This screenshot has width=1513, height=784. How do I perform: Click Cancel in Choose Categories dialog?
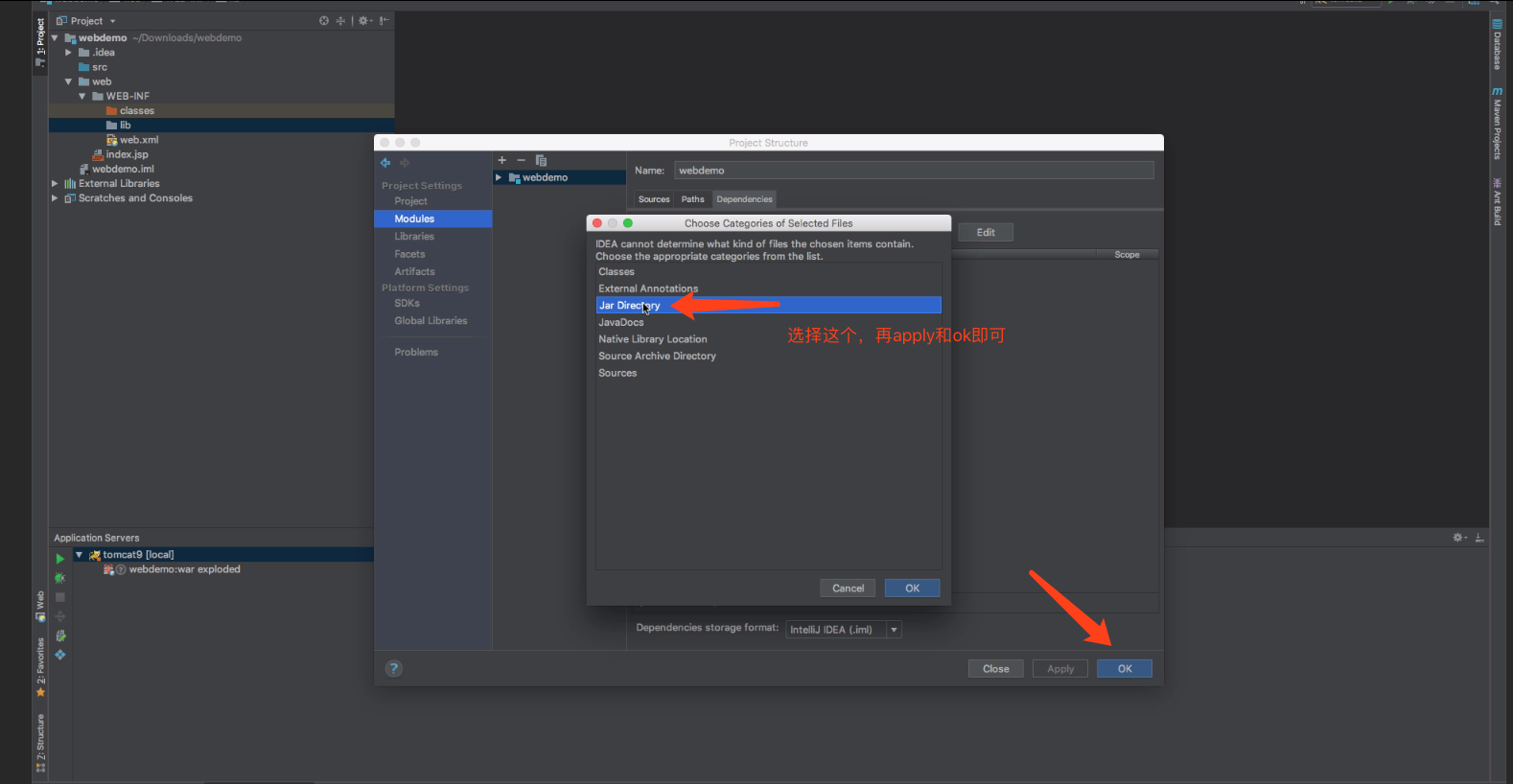click(x=848, y=588)
